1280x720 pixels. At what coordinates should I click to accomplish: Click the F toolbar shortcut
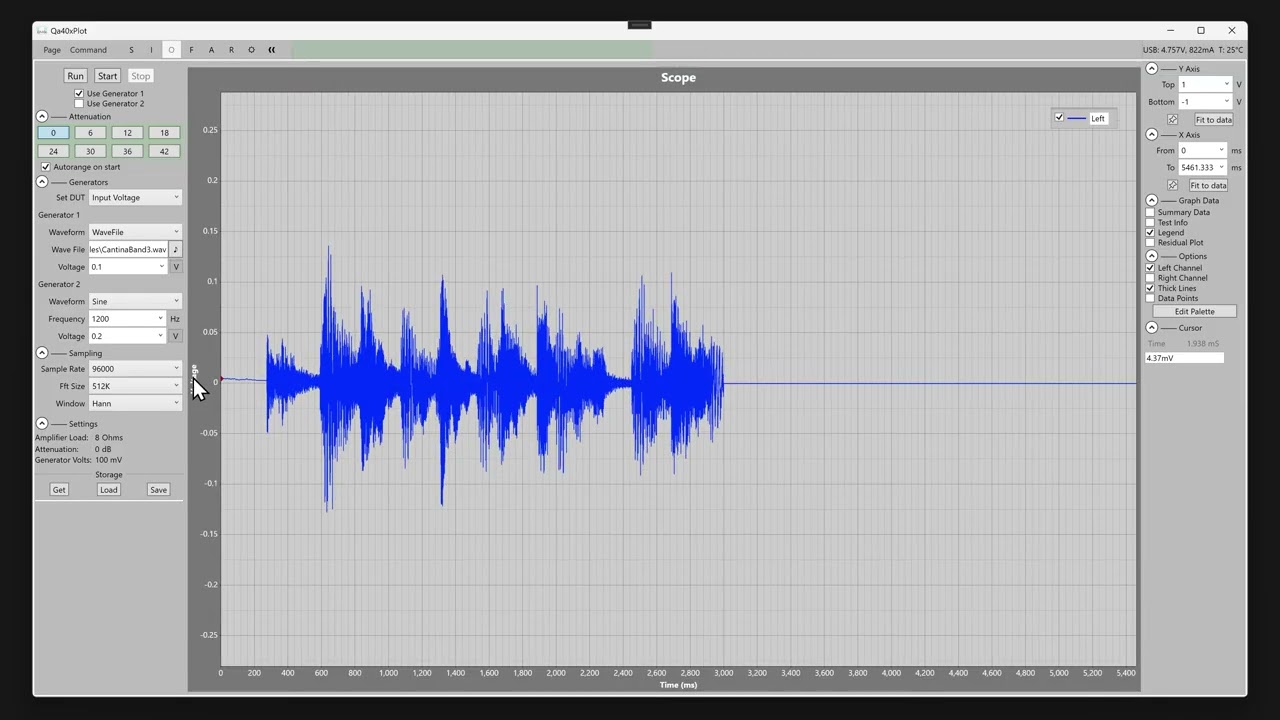click(x=191, y=50)
